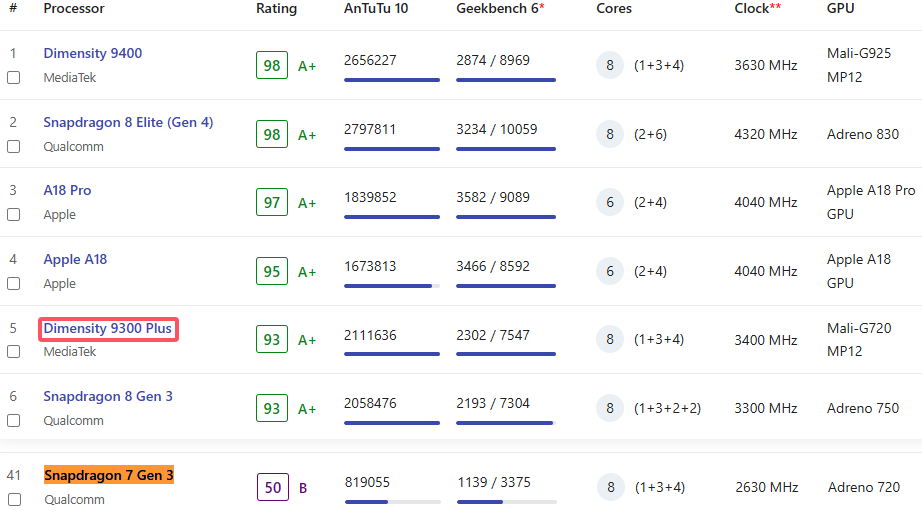
Task: Click the AnTuTu score bar for A18 Pro
Action: tap(391, 217)
